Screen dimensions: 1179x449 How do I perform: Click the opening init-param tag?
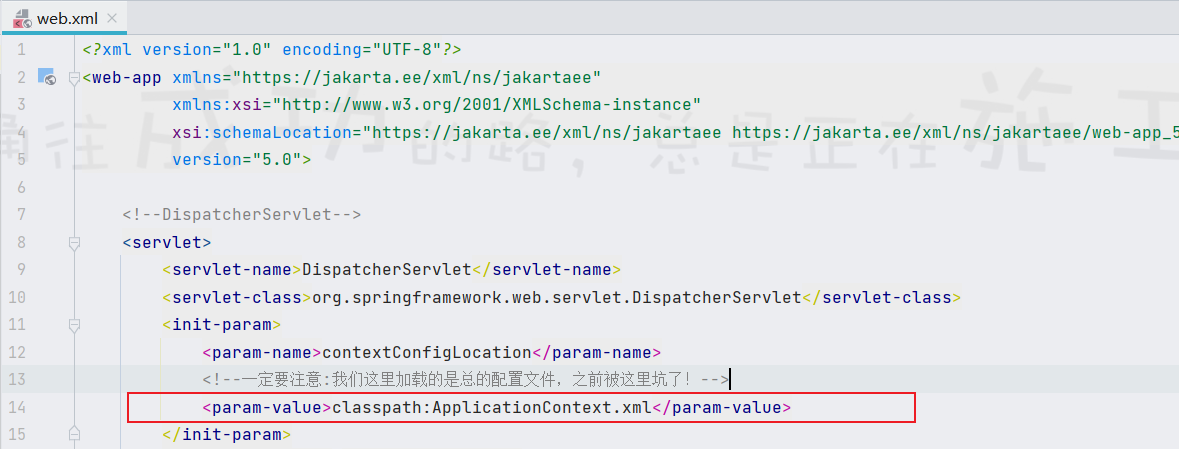tap(222, 325)
